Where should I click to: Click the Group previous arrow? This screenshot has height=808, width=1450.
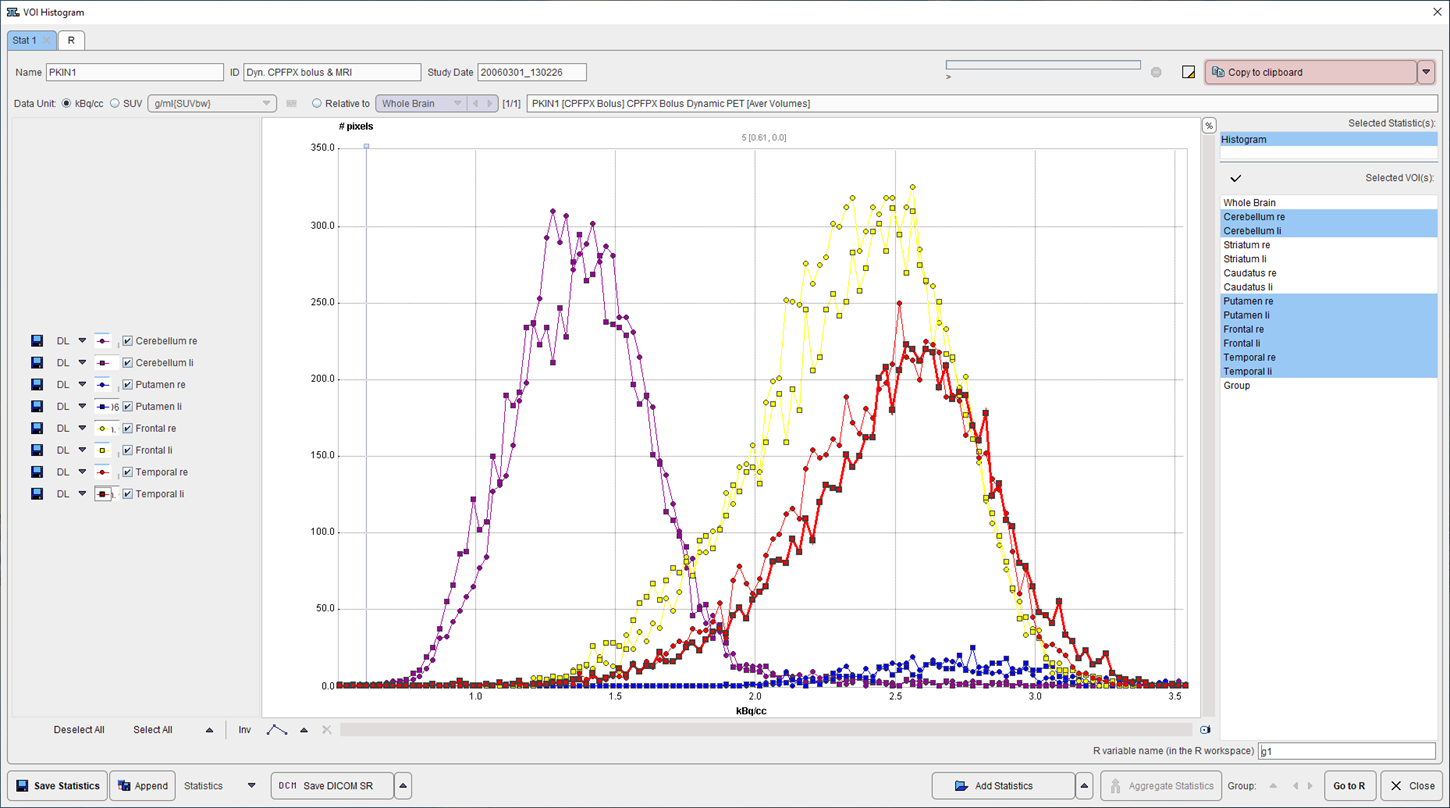coord(1297,786)
